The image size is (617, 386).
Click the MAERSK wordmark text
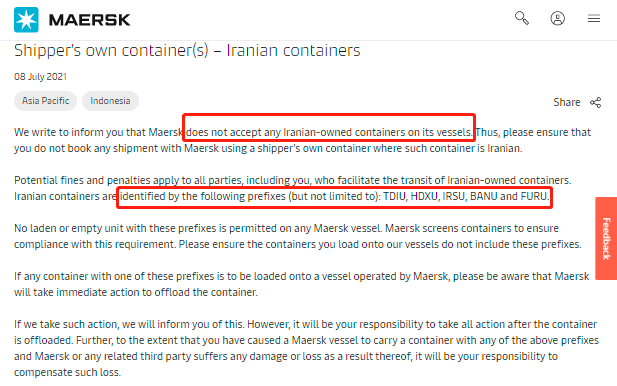click(x=90, y=20)
